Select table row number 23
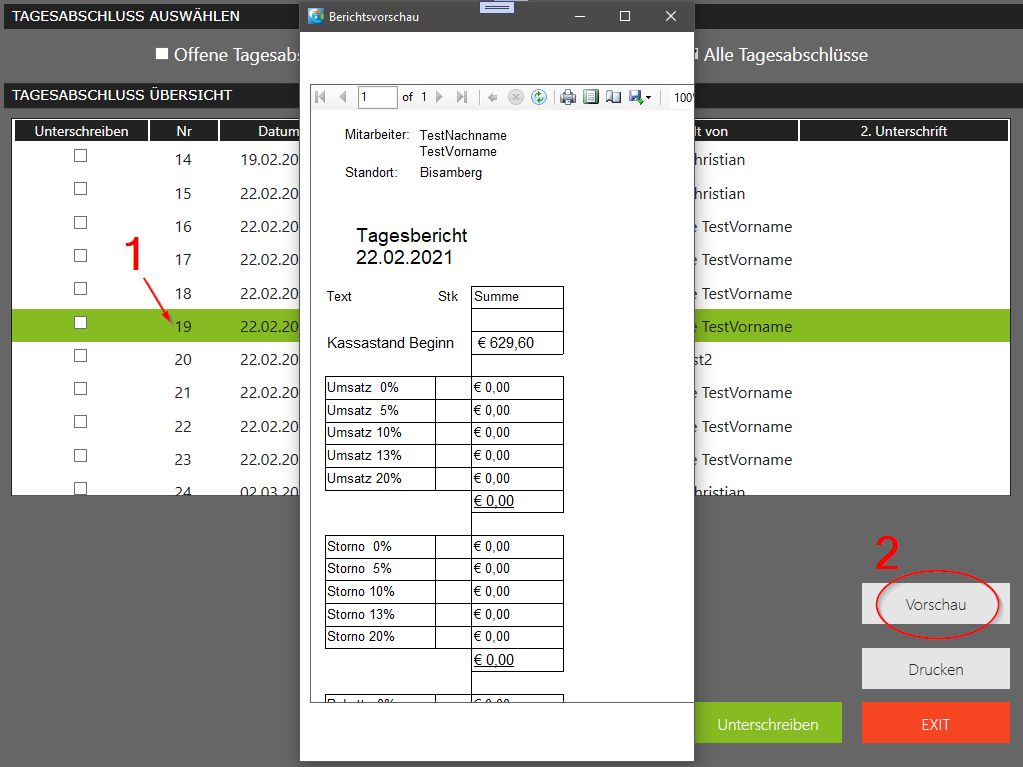Viewport: 1023px width, 767px height. pyautogui.click(x=183, y=460)
